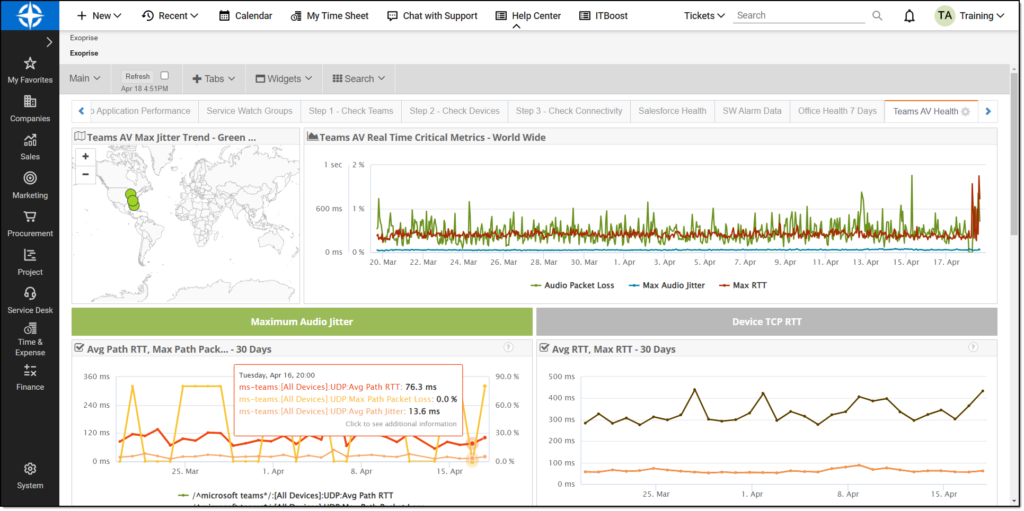Image resolution: width=1024 pixels, height=511 pixels.
Task: Open the Training user dropdown
Action: (x=982, y=16)
